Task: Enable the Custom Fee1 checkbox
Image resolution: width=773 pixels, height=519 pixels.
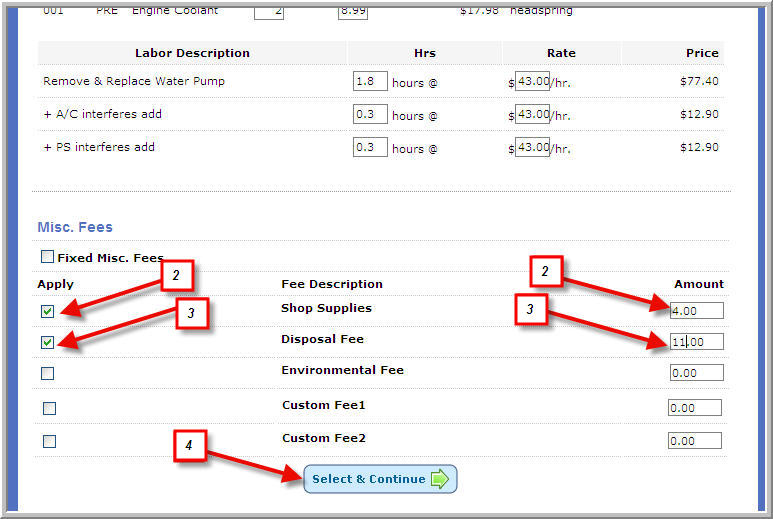Action: [x=49, y=408]
